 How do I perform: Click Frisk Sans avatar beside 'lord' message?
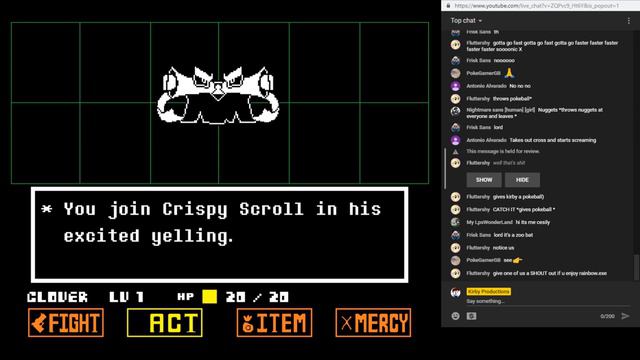(x=456, y=127)
